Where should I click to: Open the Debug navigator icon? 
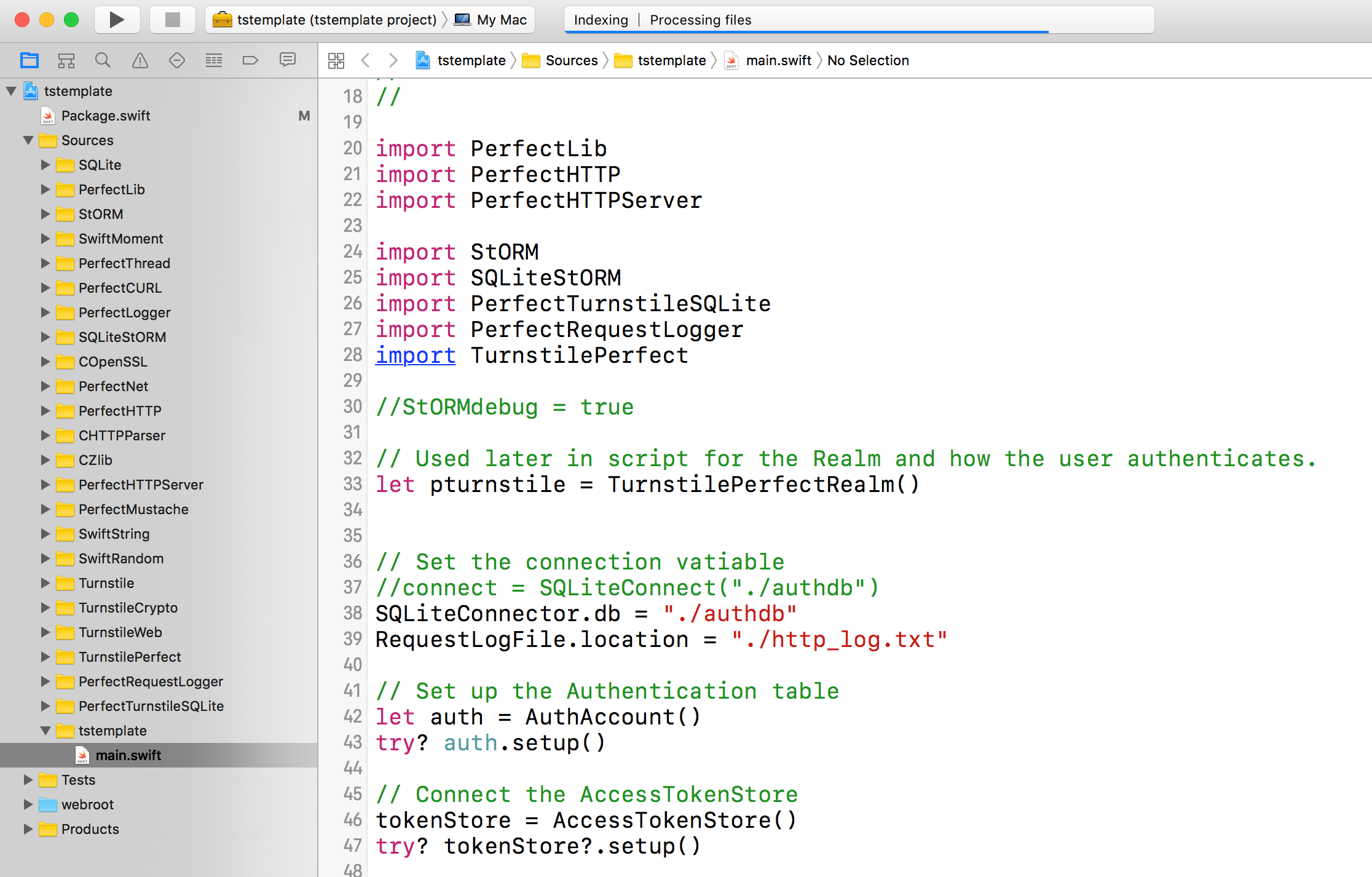click(x=214, y=60)
